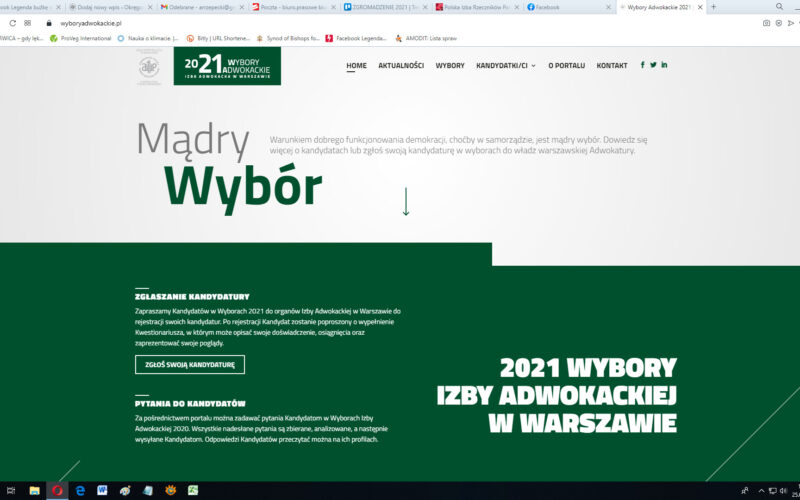Image resolution: width=800 pixels, height=500 pixels.
Task: Click the orange gear-face icon on taskbar
Action: click(x=170, y=491)
